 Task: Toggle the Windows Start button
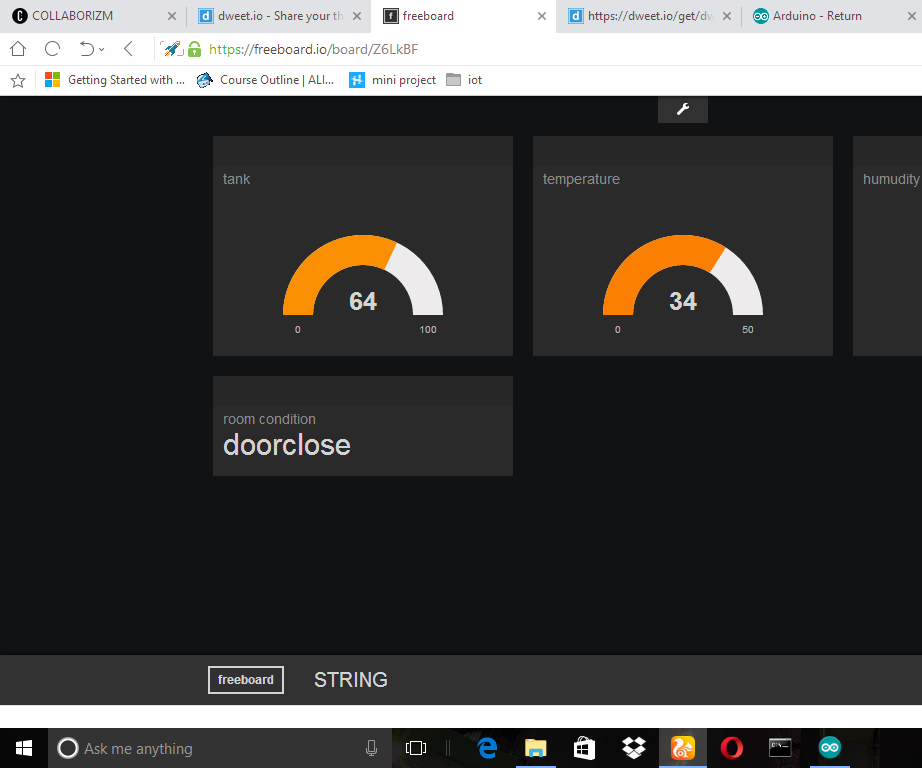23,748
